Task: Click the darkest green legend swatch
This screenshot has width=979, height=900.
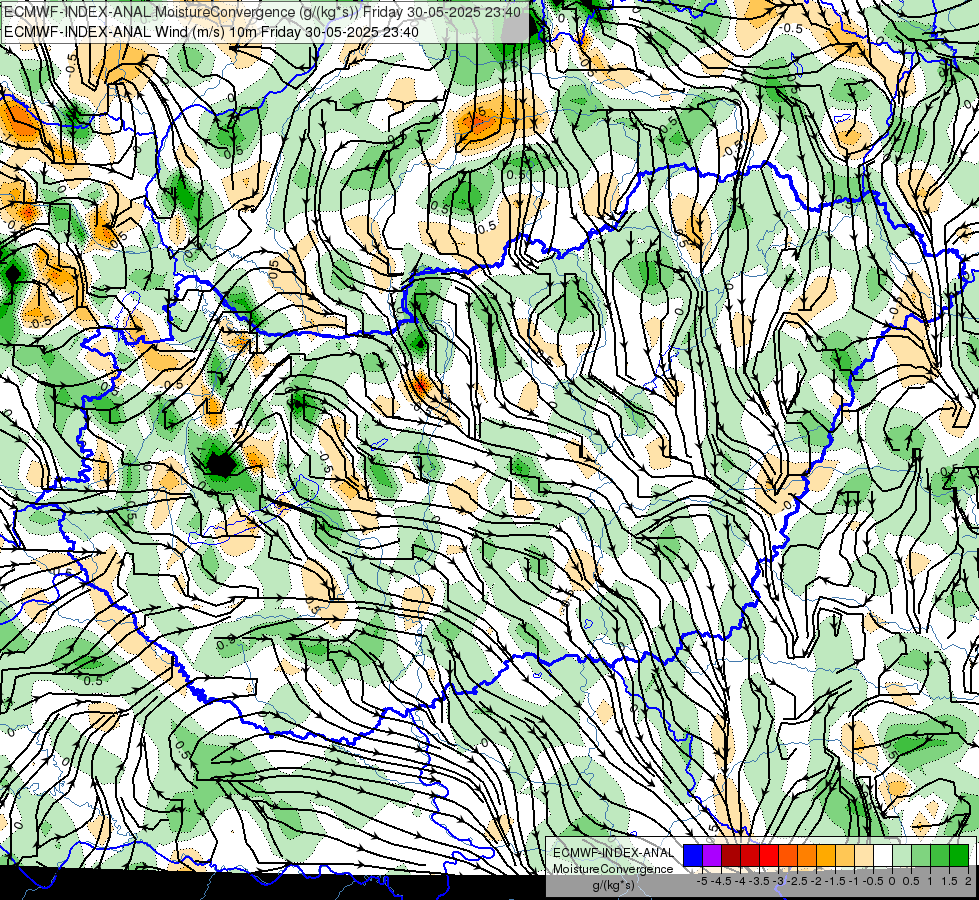Action: pos(958,855)
